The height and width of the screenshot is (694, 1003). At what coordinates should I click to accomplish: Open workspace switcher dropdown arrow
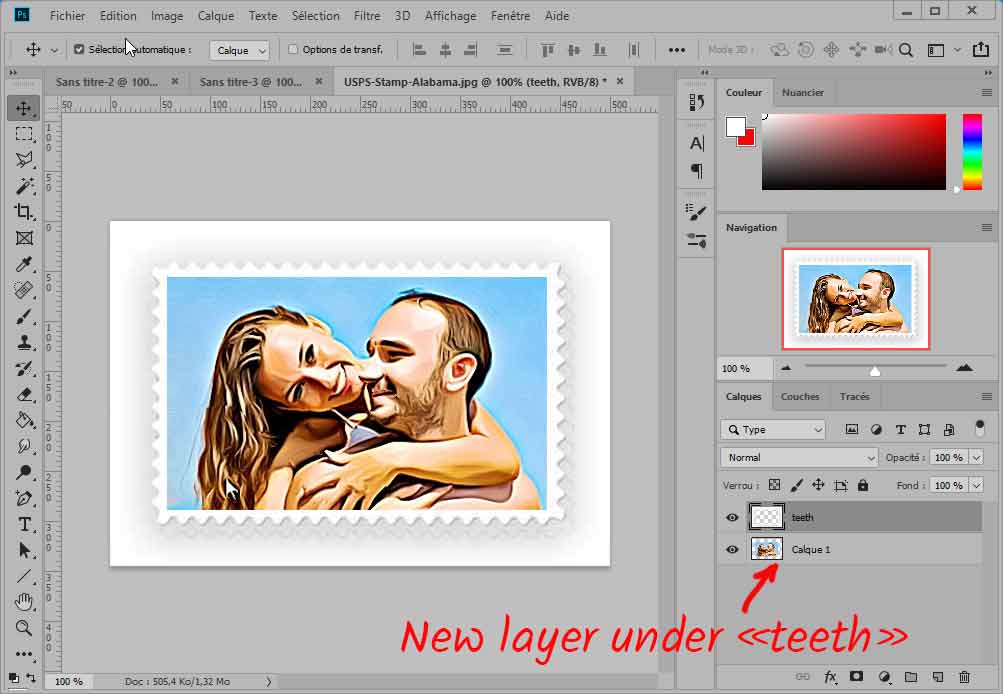[957, 49]
